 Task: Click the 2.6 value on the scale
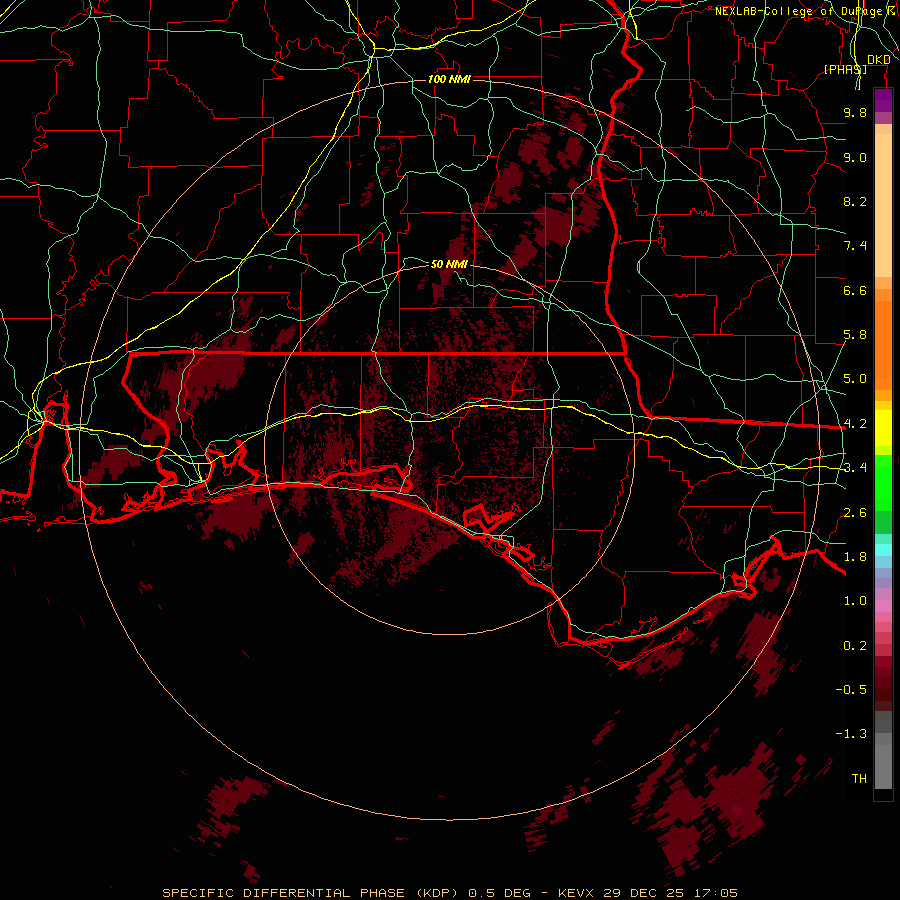pos(855,513)
